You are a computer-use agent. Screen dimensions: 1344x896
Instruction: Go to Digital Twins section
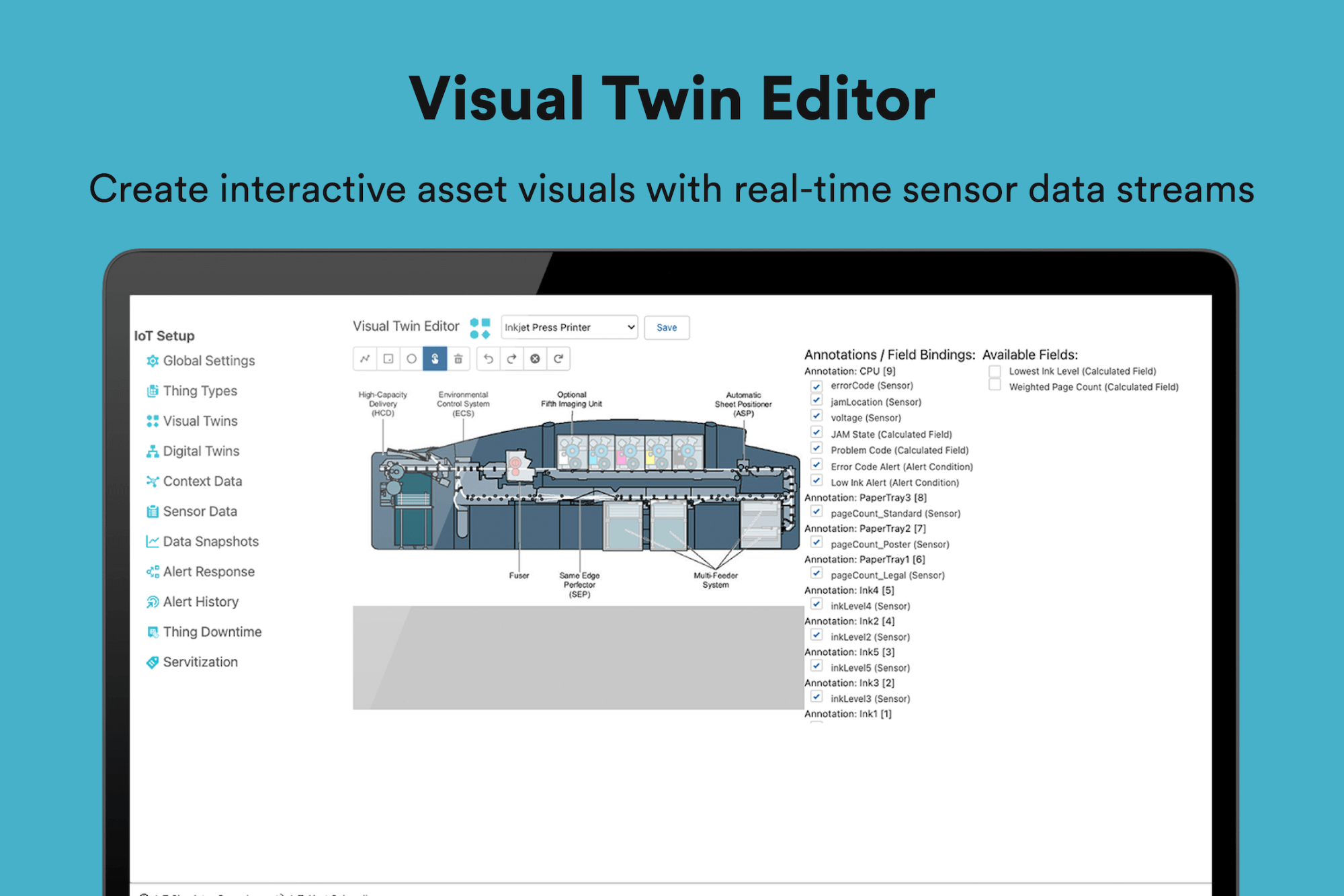point(201,451)
